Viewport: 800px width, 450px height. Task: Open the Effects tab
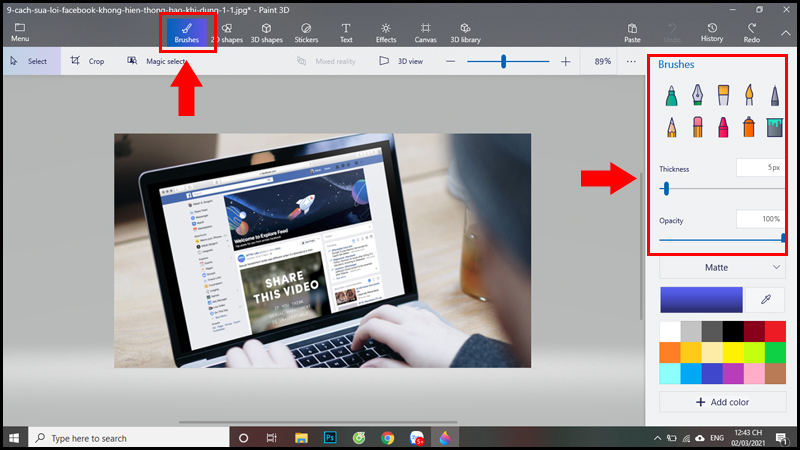pos(386,33)
